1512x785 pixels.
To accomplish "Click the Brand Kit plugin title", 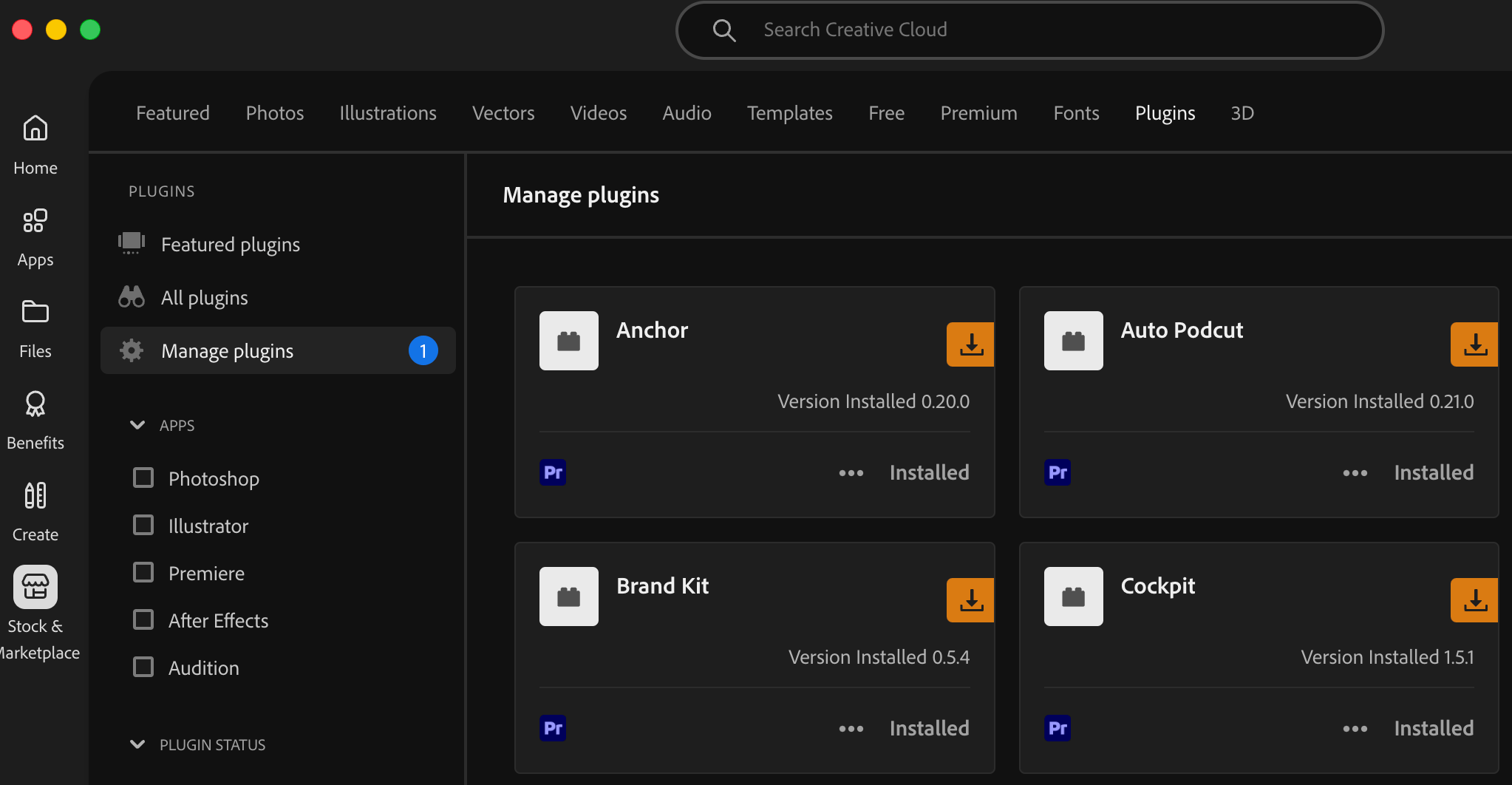I will pyautogui.click(x=662, y=585).
